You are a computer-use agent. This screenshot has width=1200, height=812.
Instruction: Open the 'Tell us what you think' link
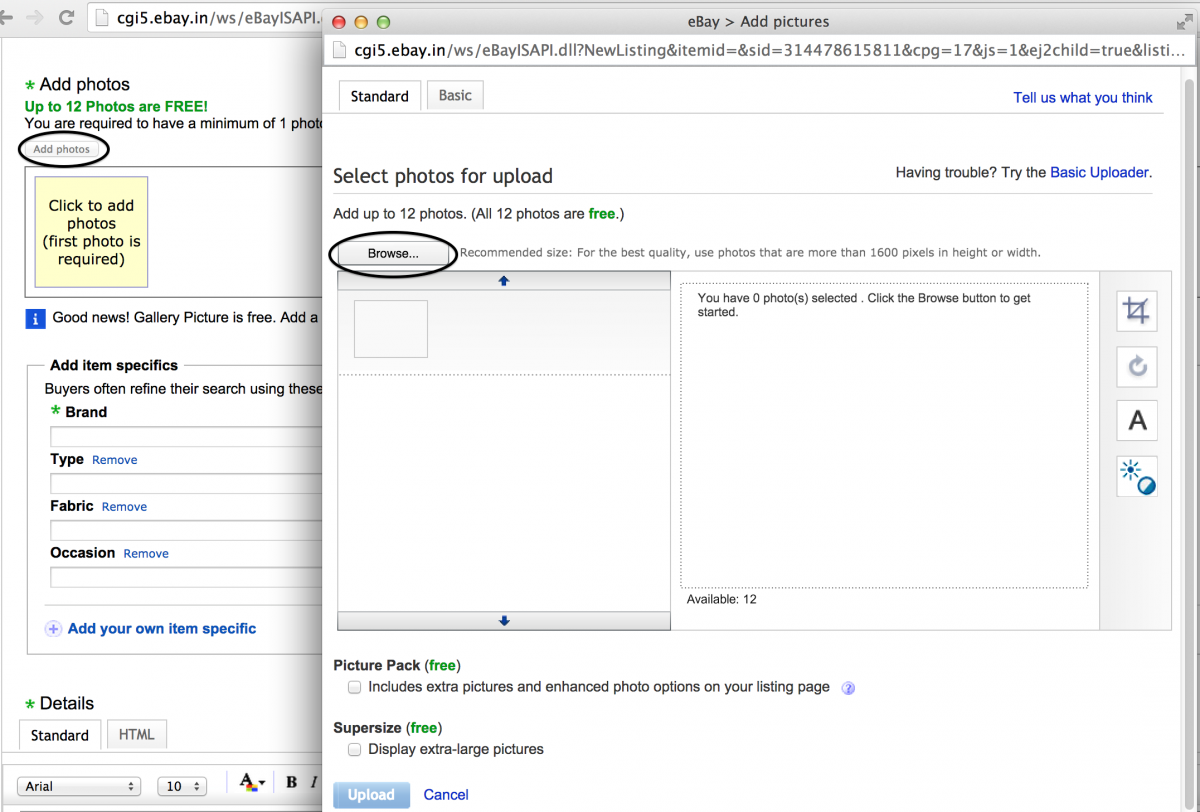[x=1082, y=98]
